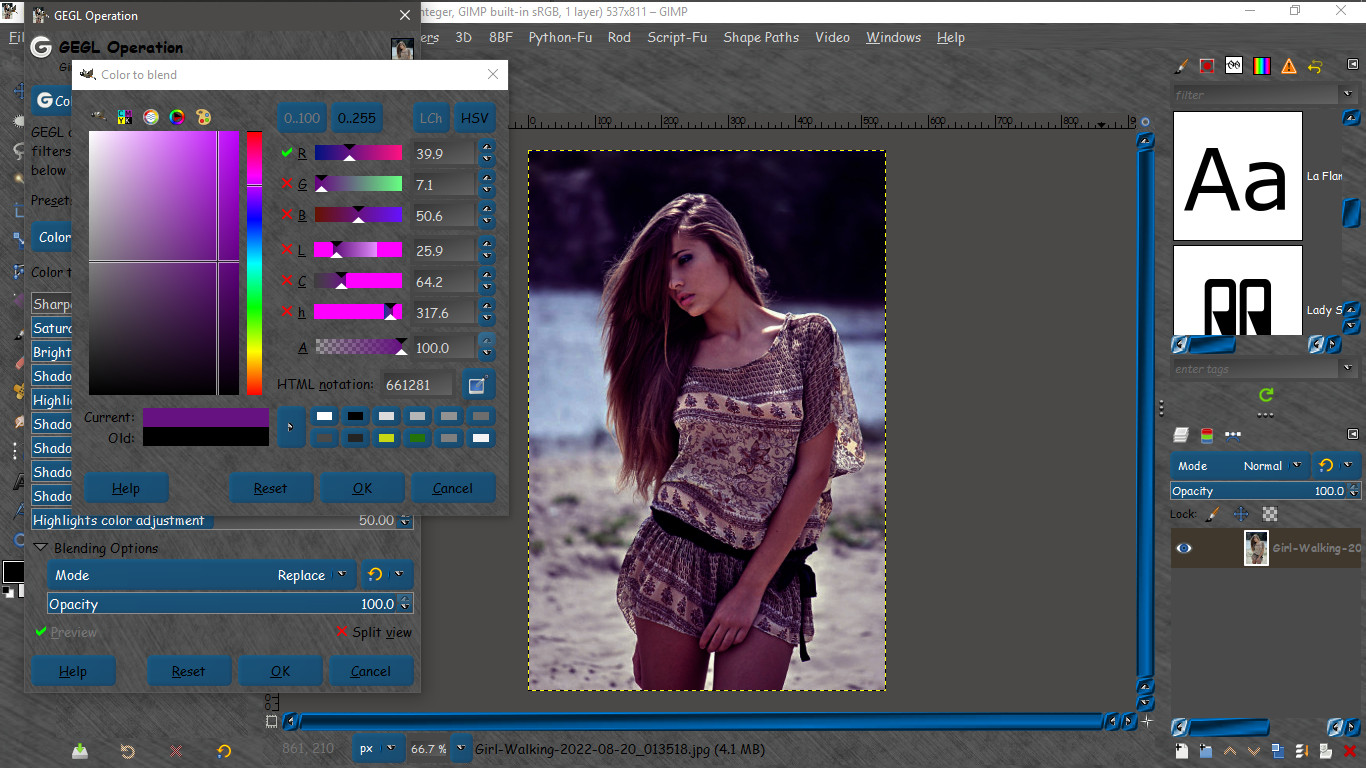Switch to the color Wheel selector icon
The image size is (1366, 768).
pos(177,117)
